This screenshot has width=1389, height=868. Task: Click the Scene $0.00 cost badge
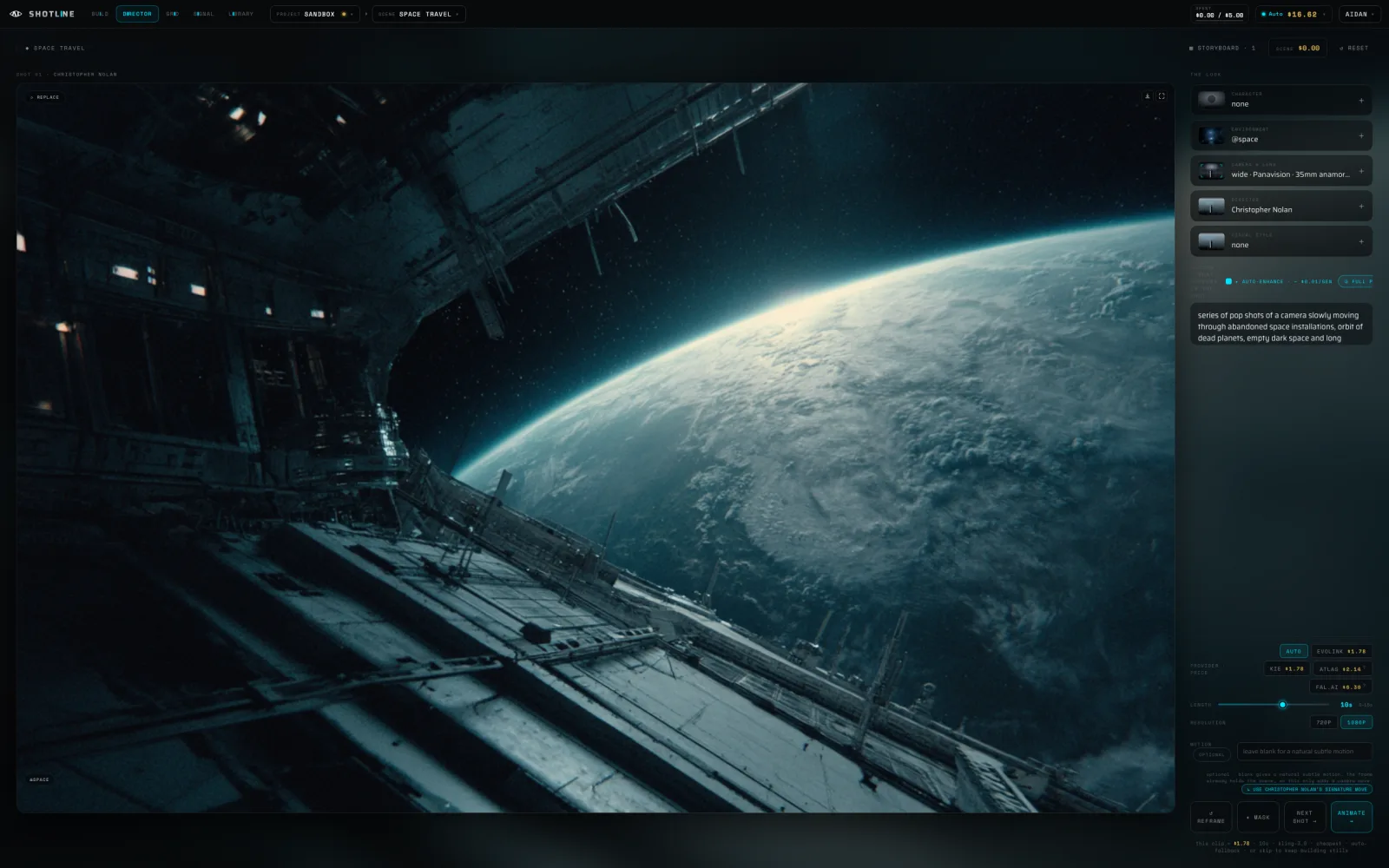1298,48
